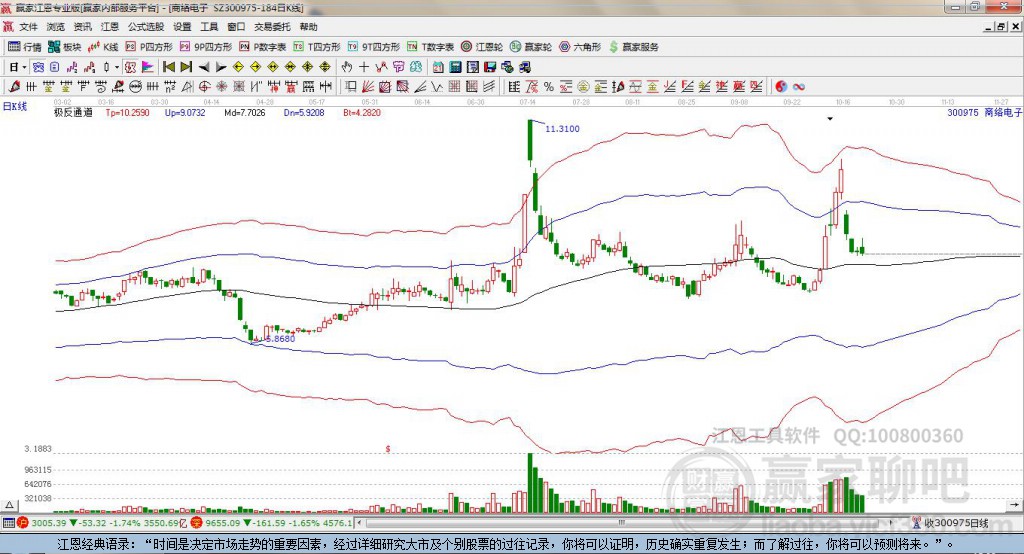Viewport: 1024px width, 554px height.
Task: Open the 9P四方形 tool
Action: tap(205, 47)
